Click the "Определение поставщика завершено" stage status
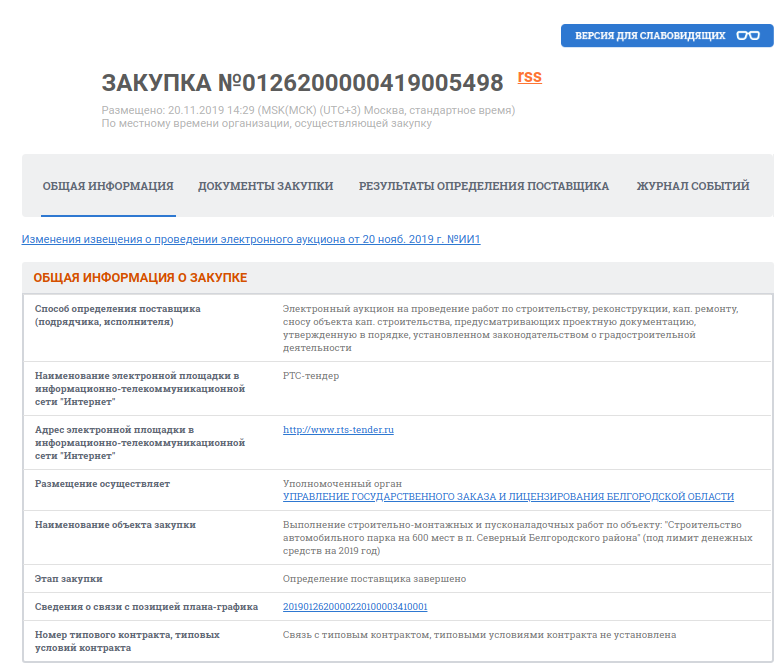The height and width of the screenshot is (670, 784). (x=374, y=579)
